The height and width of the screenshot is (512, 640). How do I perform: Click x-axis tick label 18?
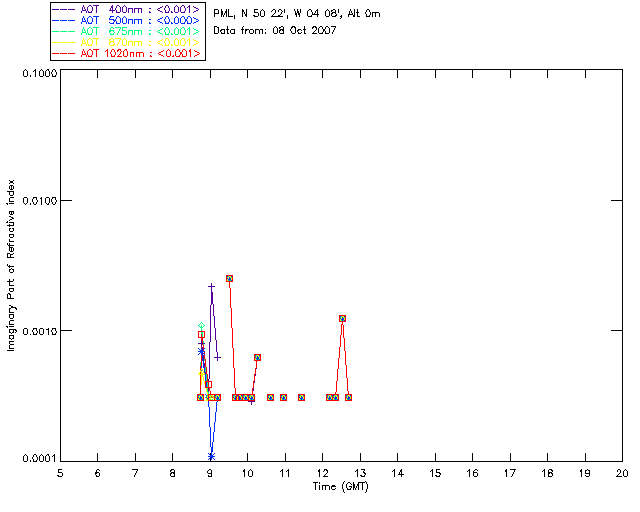547,473
